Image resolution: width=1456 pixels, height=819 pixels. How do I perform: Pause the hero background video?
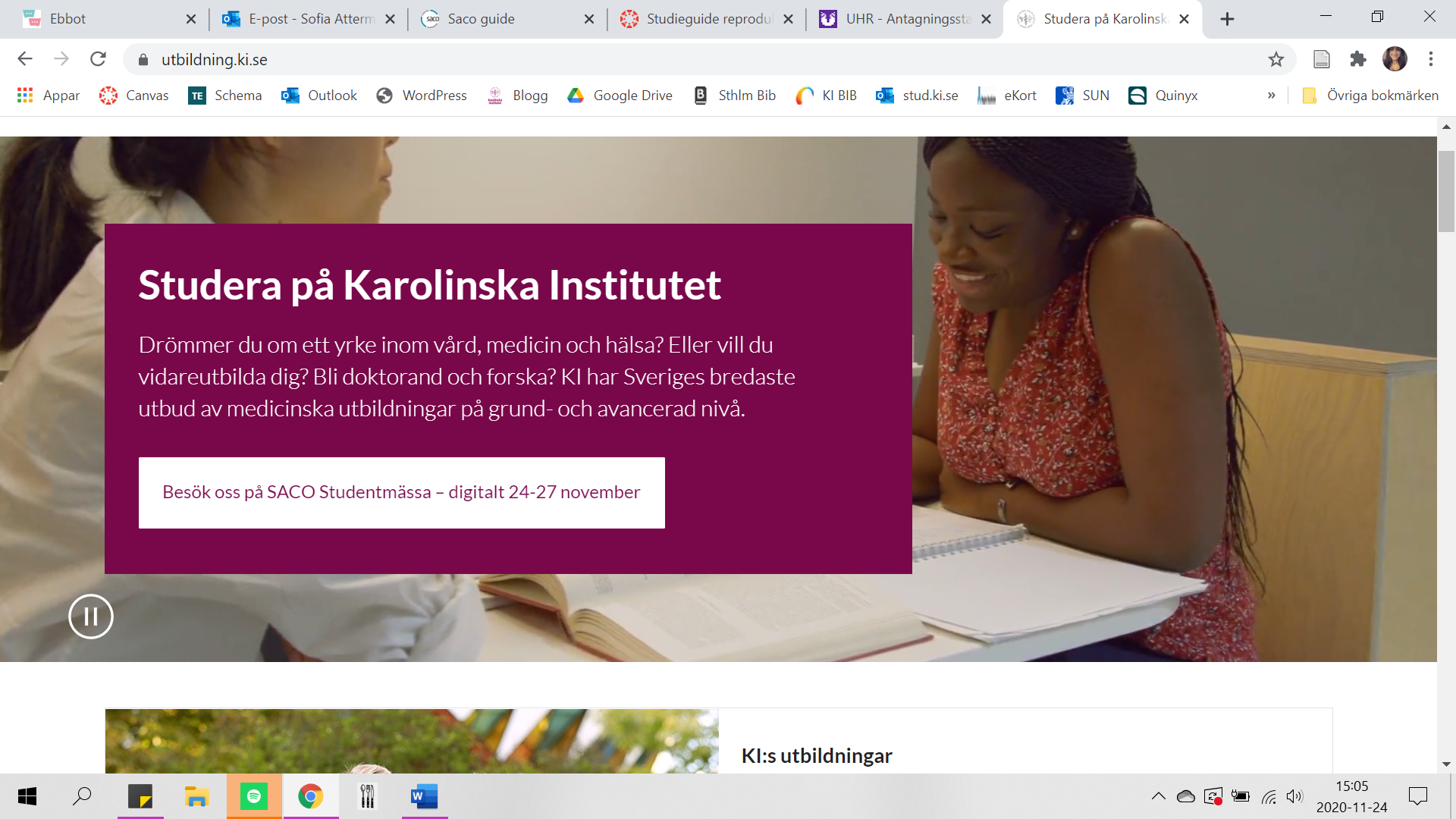[x=91, y=617]
